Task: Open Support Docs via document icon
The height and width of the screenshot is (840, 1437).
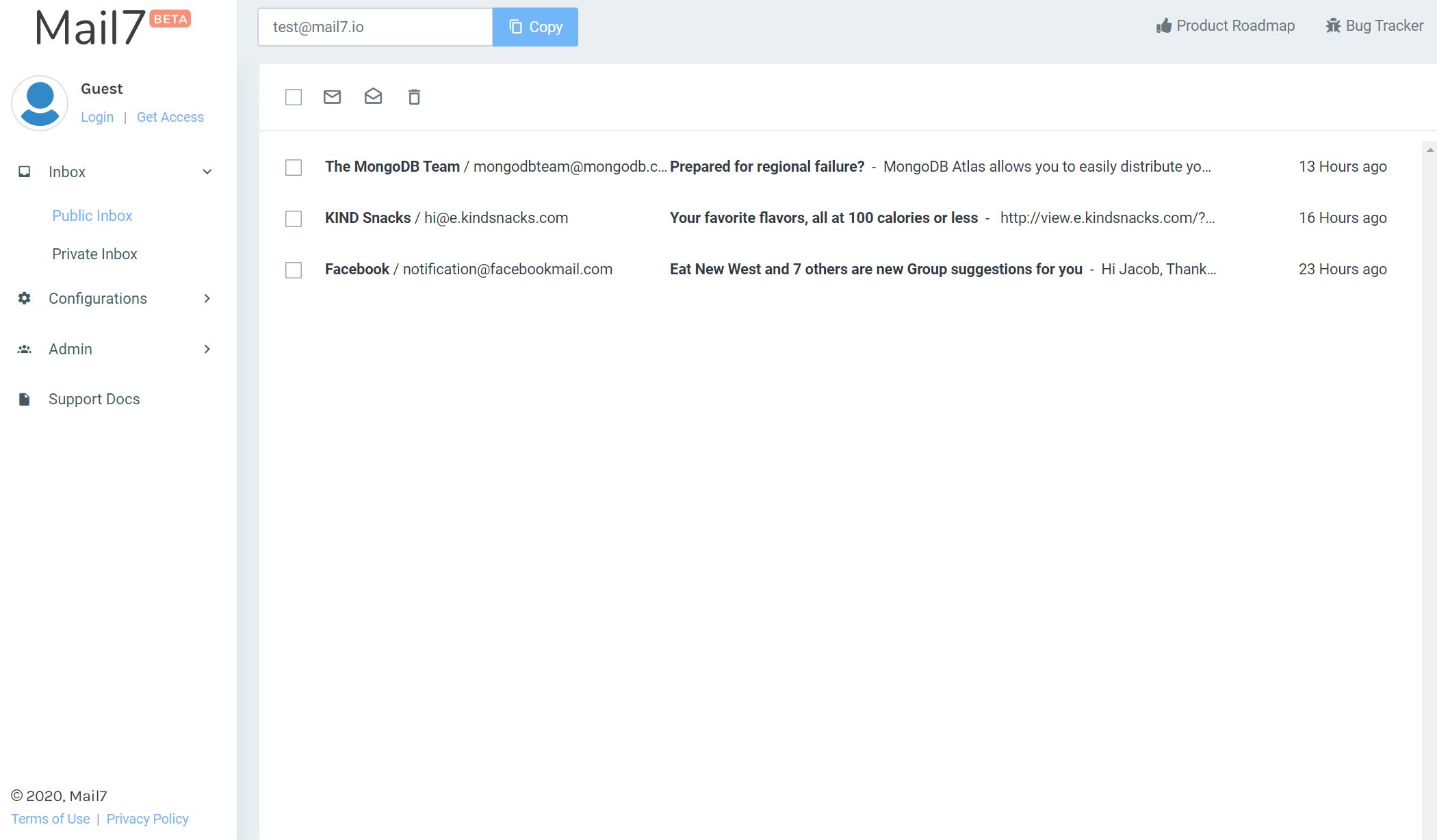Action: 24,398
